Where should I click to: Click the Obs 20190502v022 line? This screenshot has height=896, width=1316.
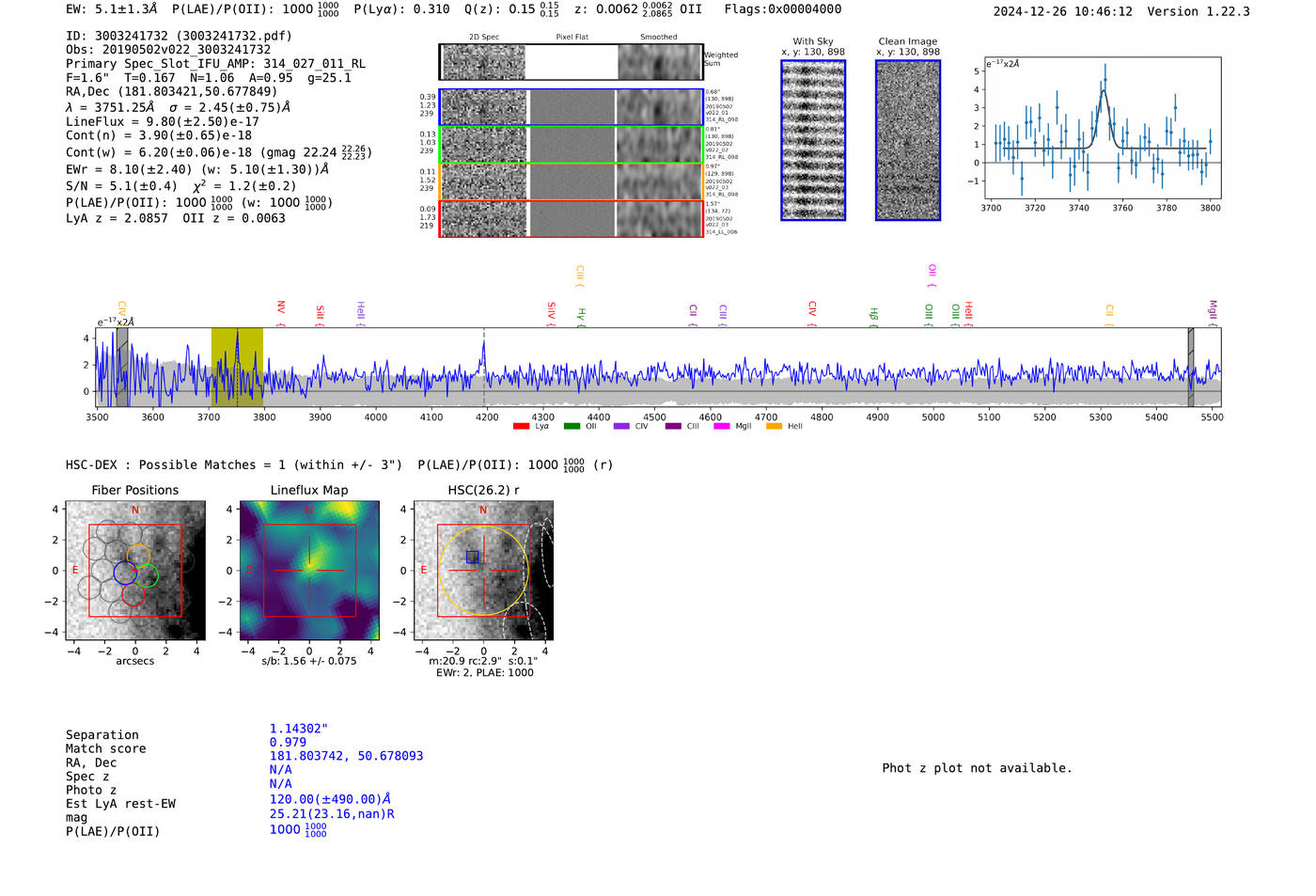tap(168, 50)
